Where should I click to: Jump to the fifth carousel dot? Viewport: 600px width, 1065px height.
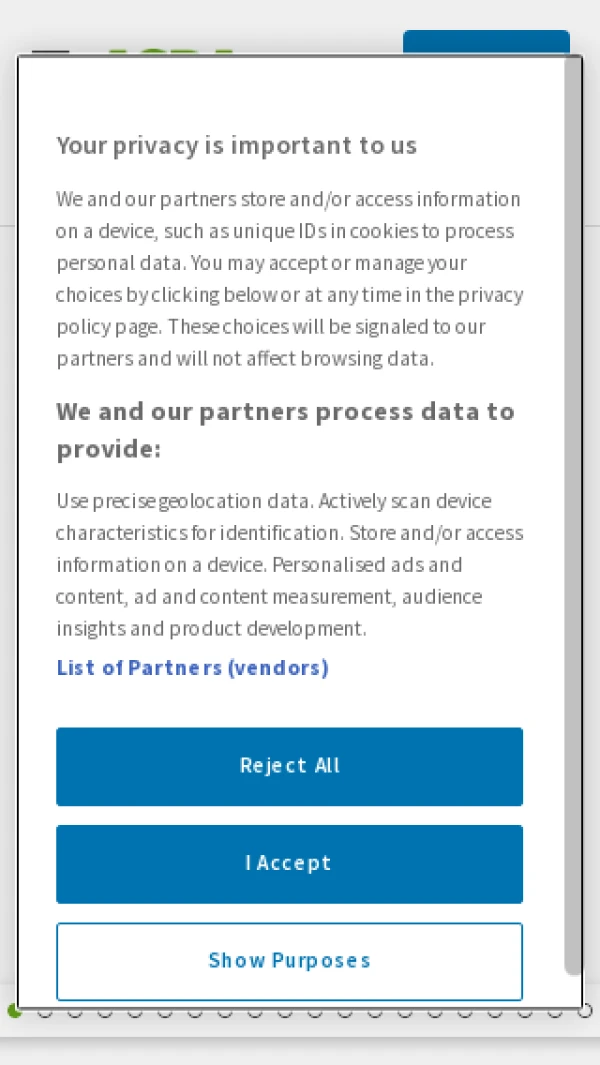(135, 1012)
